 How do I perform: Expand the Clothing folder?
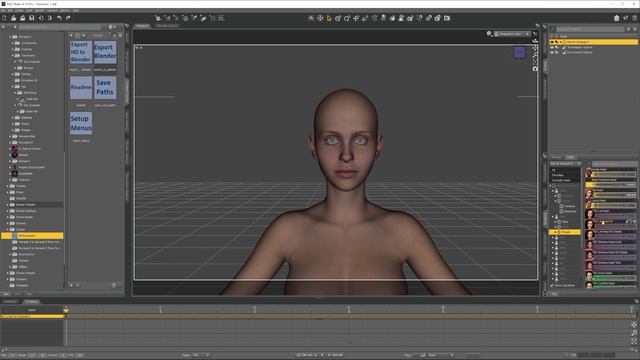(x=13, y=74)
